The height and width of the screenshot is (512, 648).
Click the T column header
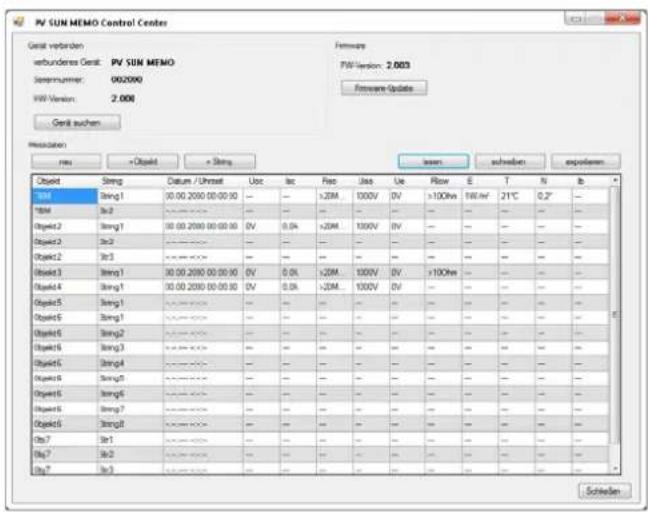(516, 181)
